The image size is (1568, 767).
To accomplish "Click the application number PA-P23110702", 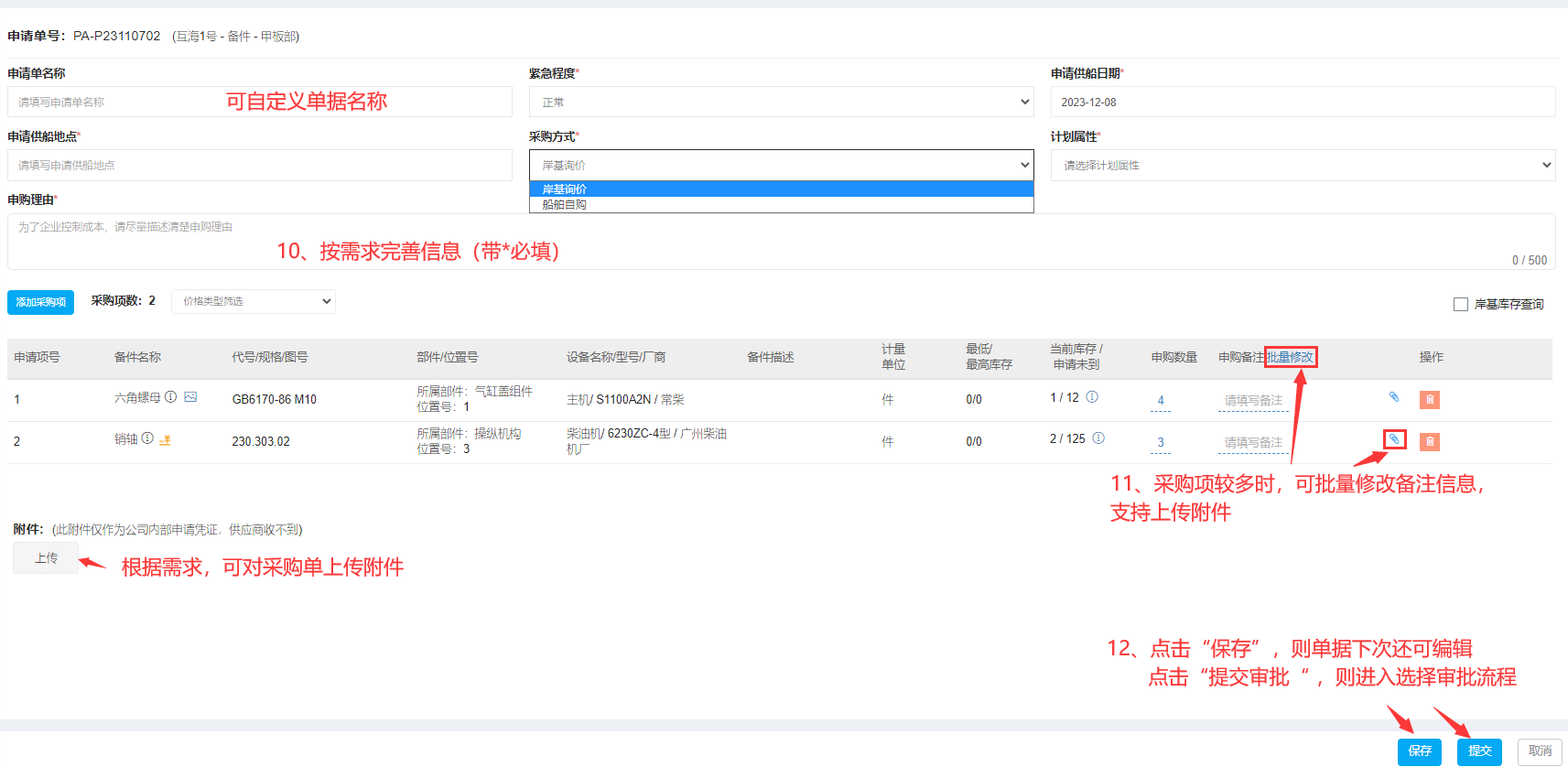I will tap(116, 36).
